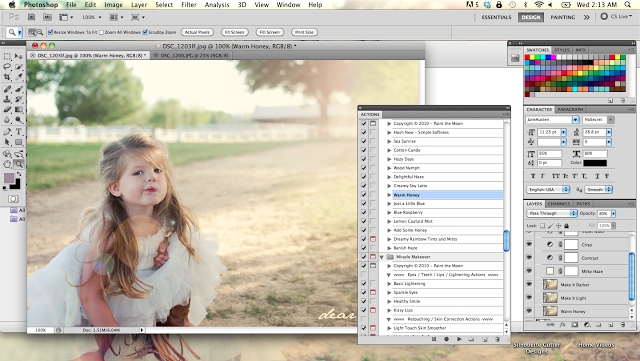Select the Pen tool

(x=7, y=131)
